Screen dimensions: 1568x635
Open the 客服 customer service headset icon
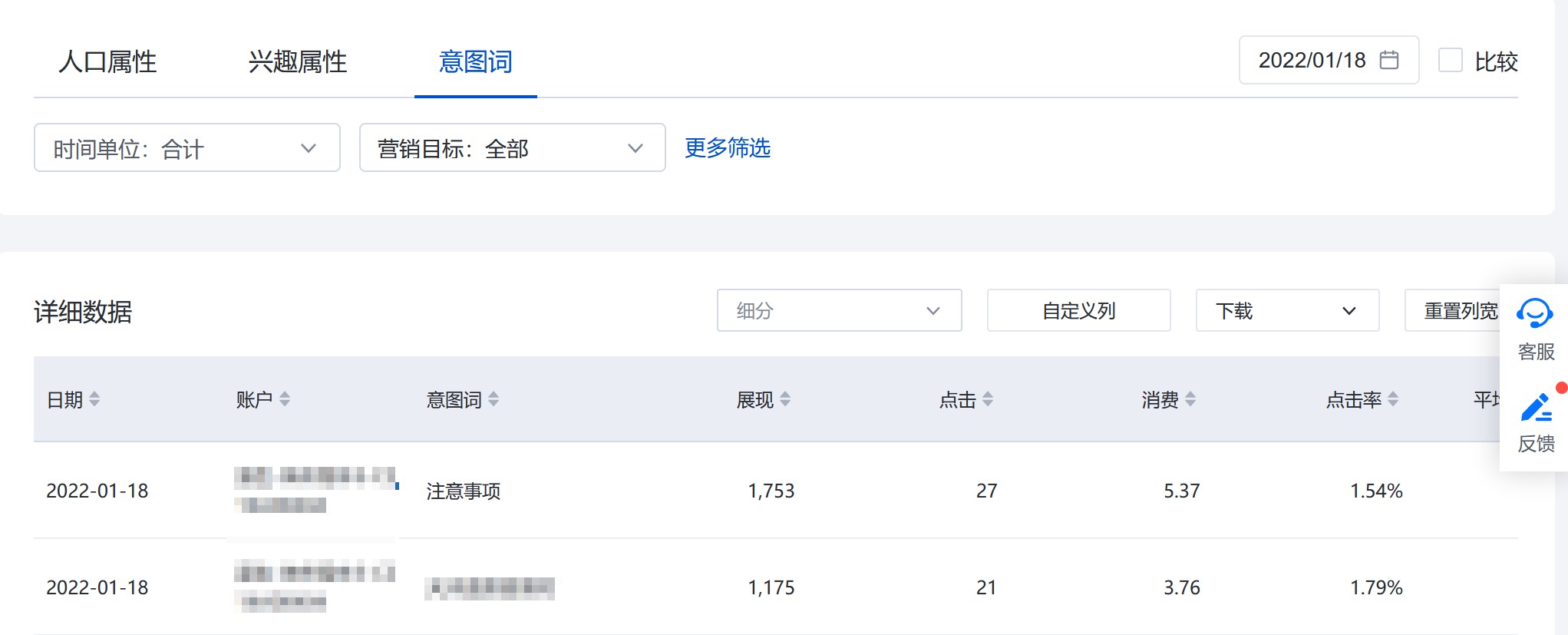[1534, 313]
